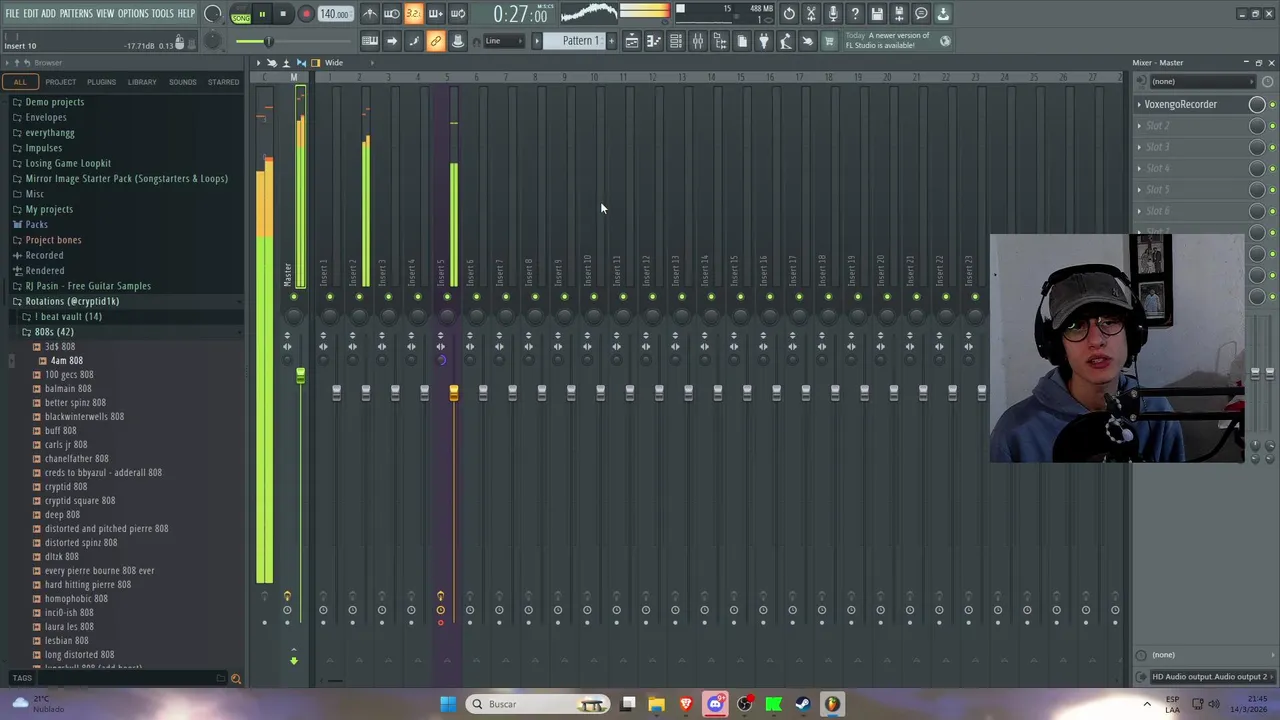Click browser search magnifier icon
Image resolution: width=1280 pixels, height=720 pixels.
coord(236,679)
